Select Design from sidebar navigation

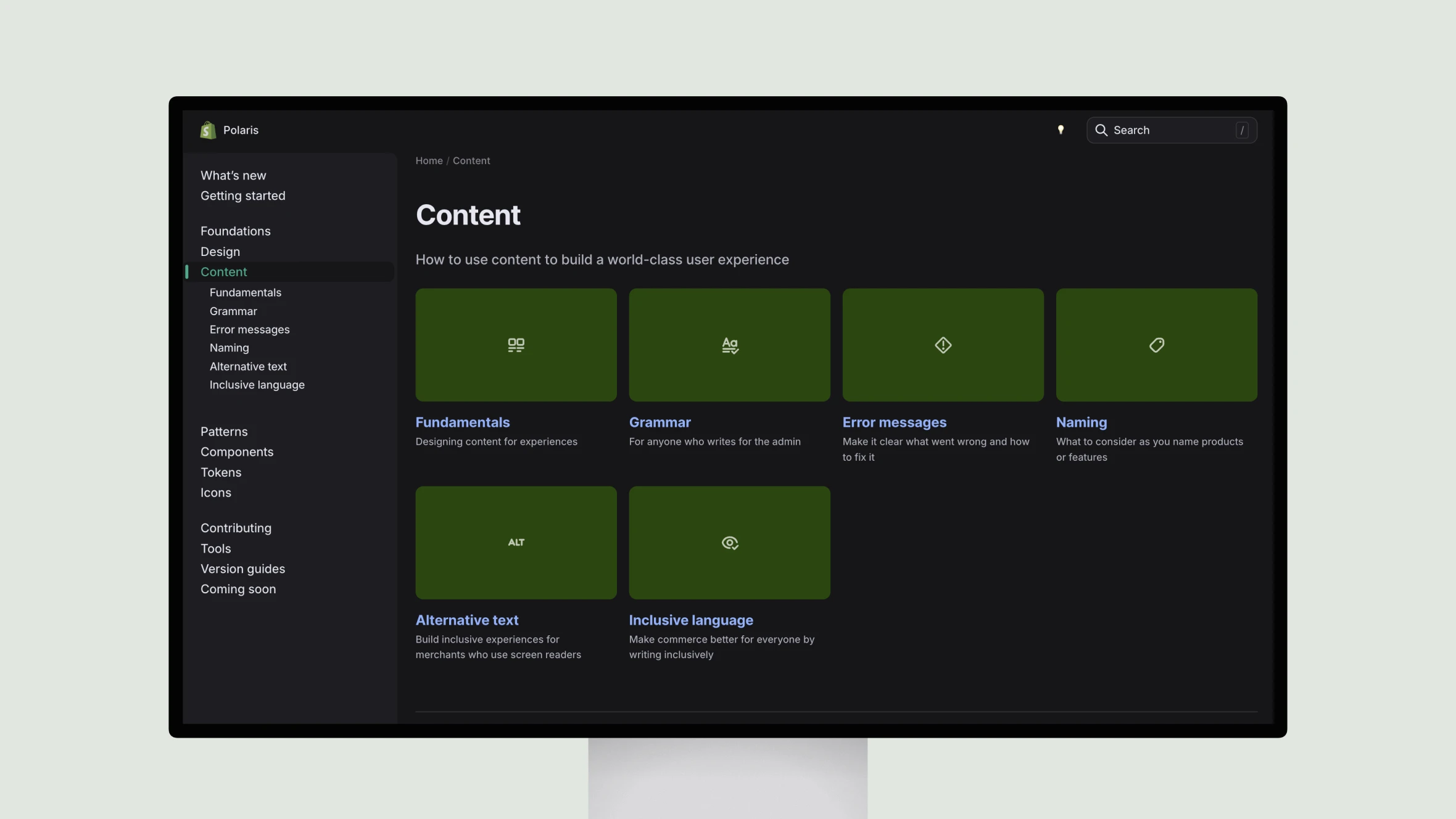(x=220, y=251)
